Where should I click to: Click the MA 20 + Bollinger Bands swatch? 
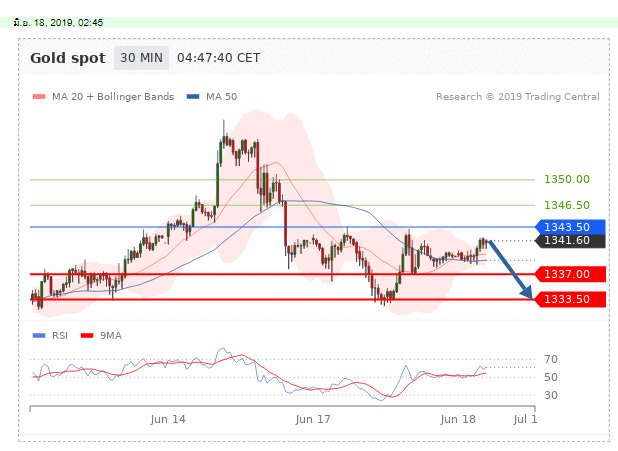39,97
